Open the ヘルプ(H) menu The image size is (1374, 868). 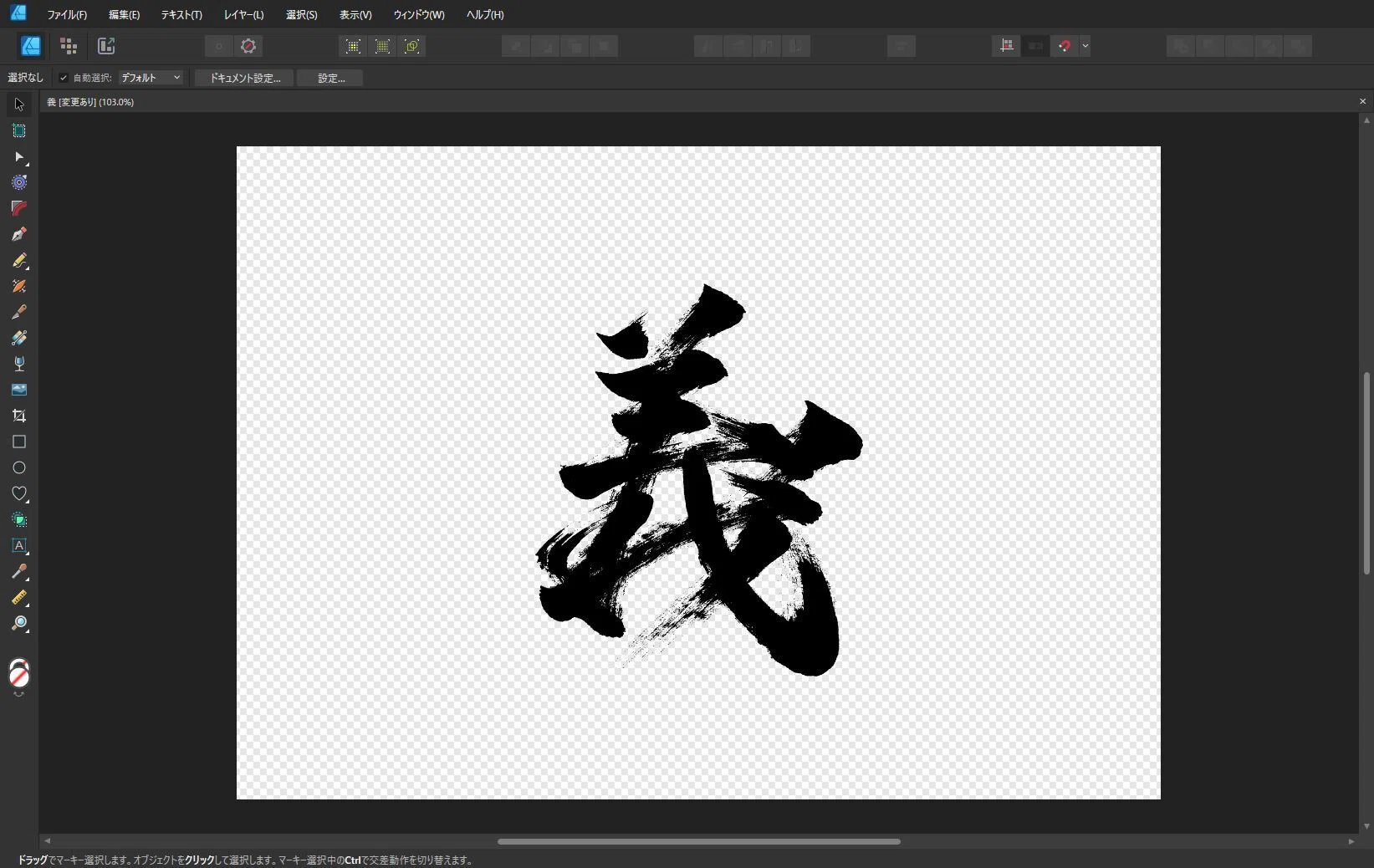(x=485, y=14)
